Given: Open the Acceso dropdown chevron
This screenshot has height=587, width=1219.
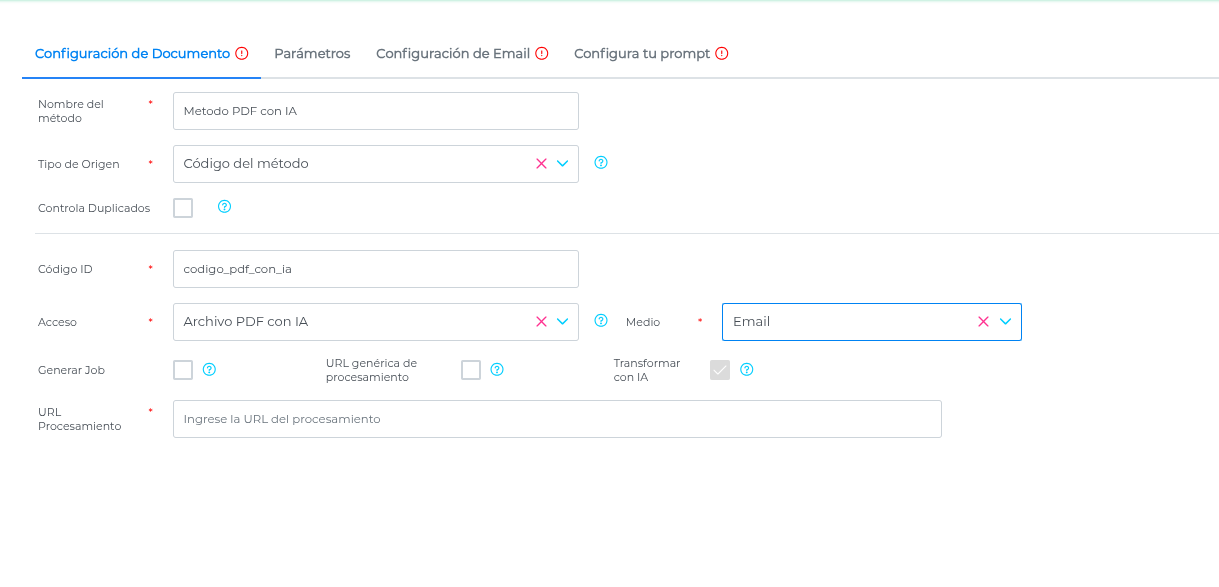Looking at the screenshot, I should [562, 322].
